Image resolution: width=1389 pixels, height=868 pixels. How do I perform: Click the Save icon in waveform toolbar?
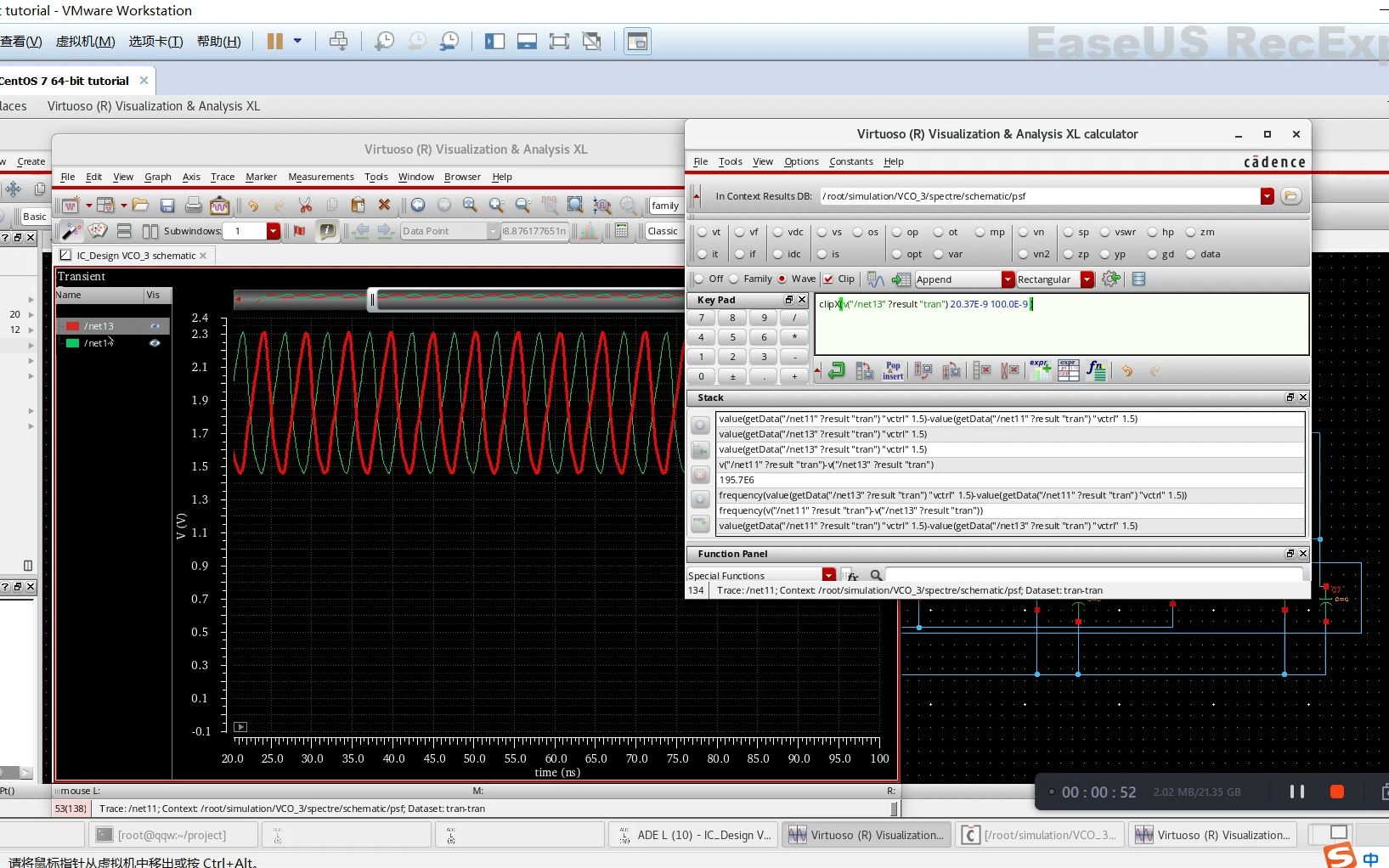click(x=167, y=206)
